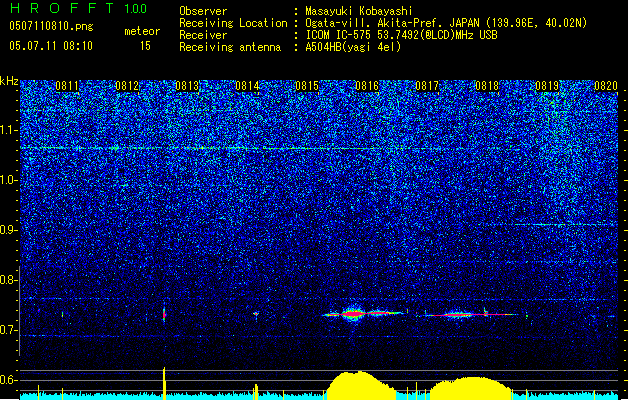Click the tall yellow spike below 0813

pos(164,383)
